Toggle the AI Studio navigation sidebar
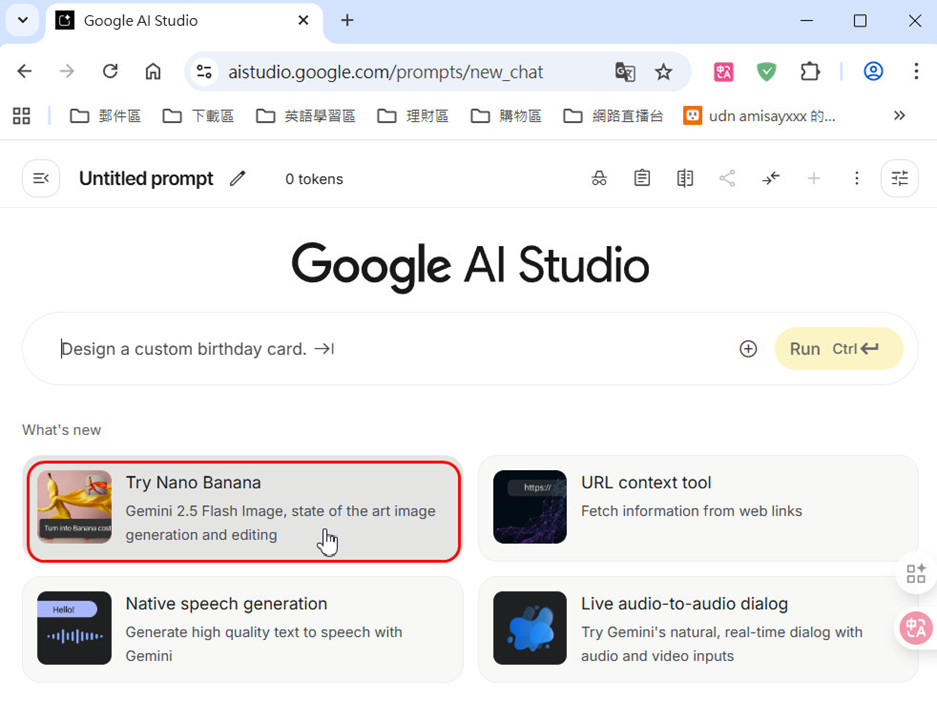Screen dimensions: 937x701 point(41,178)
